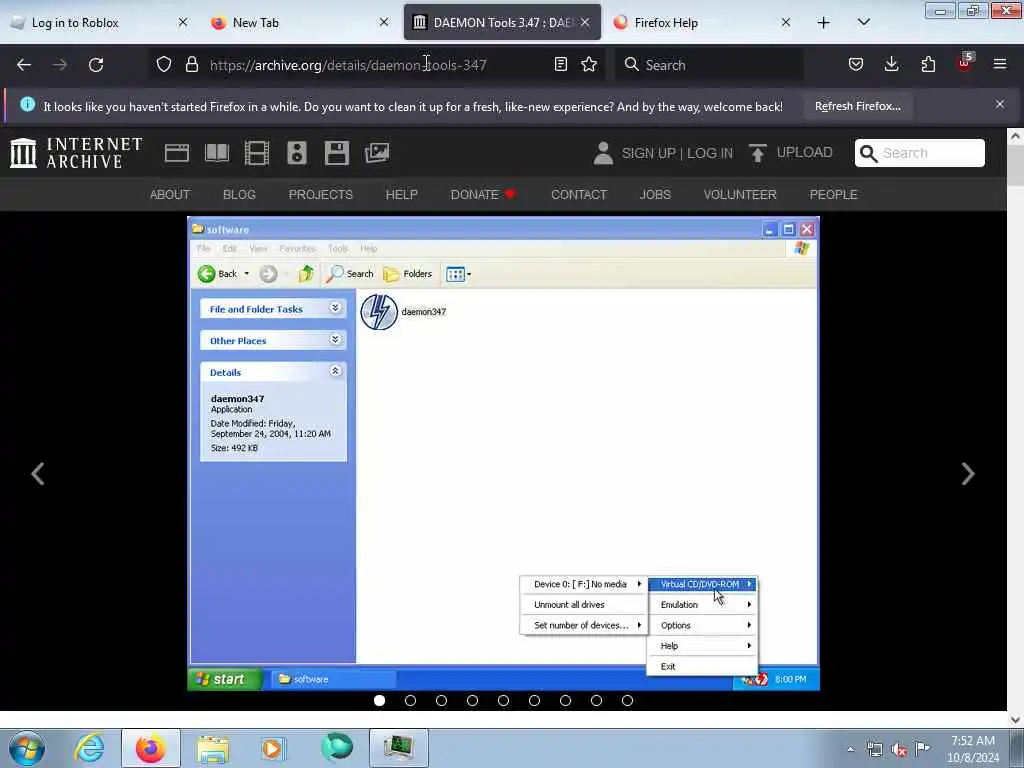Open the ad blocker extension icon
The image size is (1024, 768).
[x=965, y=63]
